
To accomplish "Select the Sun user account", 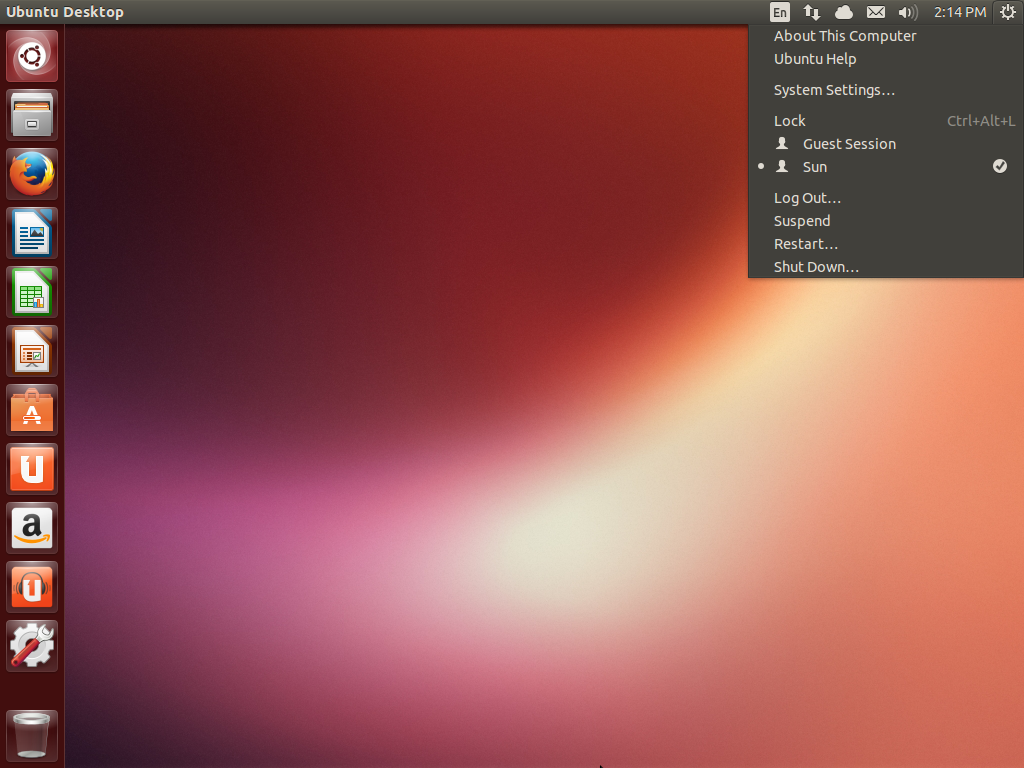I will (x=814, y=166).
